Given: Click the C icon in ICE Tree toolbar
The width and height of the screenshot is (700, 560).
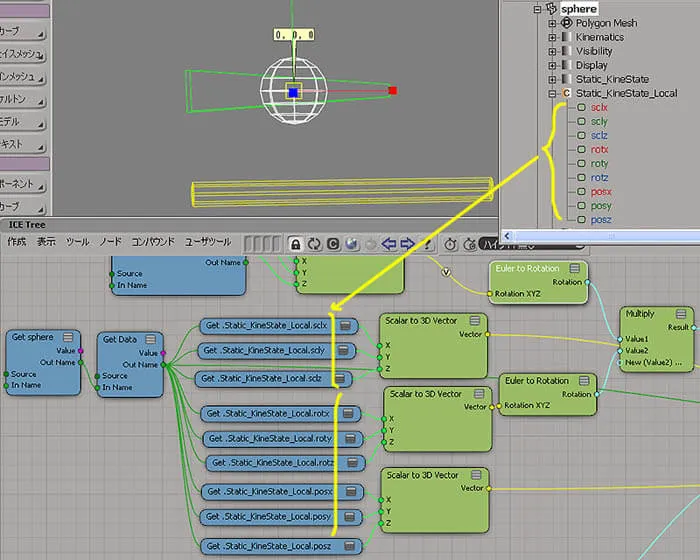Looking at the screenshot, I should click(333, 244).
